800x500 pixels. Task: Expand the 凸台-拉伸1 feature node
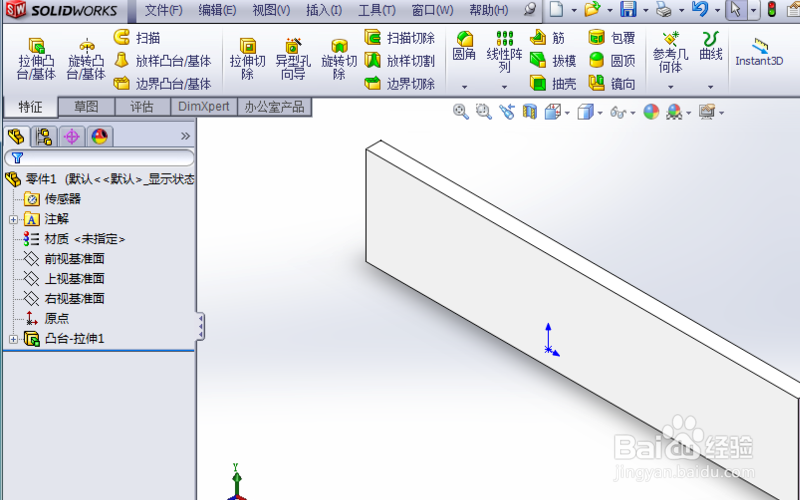[x=13, y=339]
